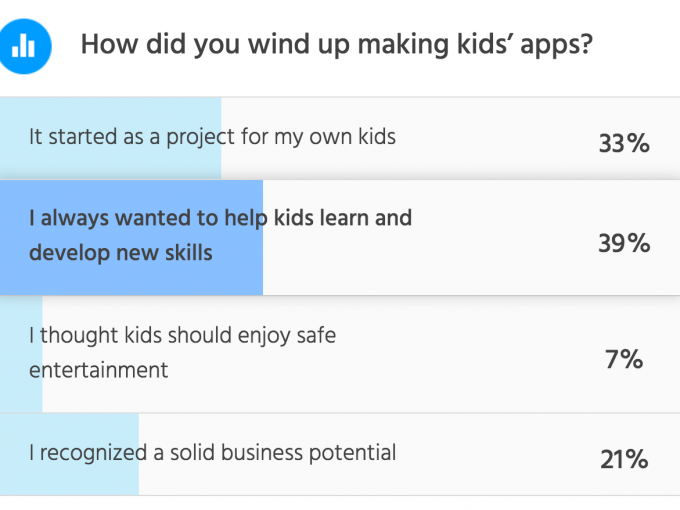Screen dimensions: 680x510
Task: Click the poll question 'How did you wind up making kids' apps?'
Action: [337, 45]
